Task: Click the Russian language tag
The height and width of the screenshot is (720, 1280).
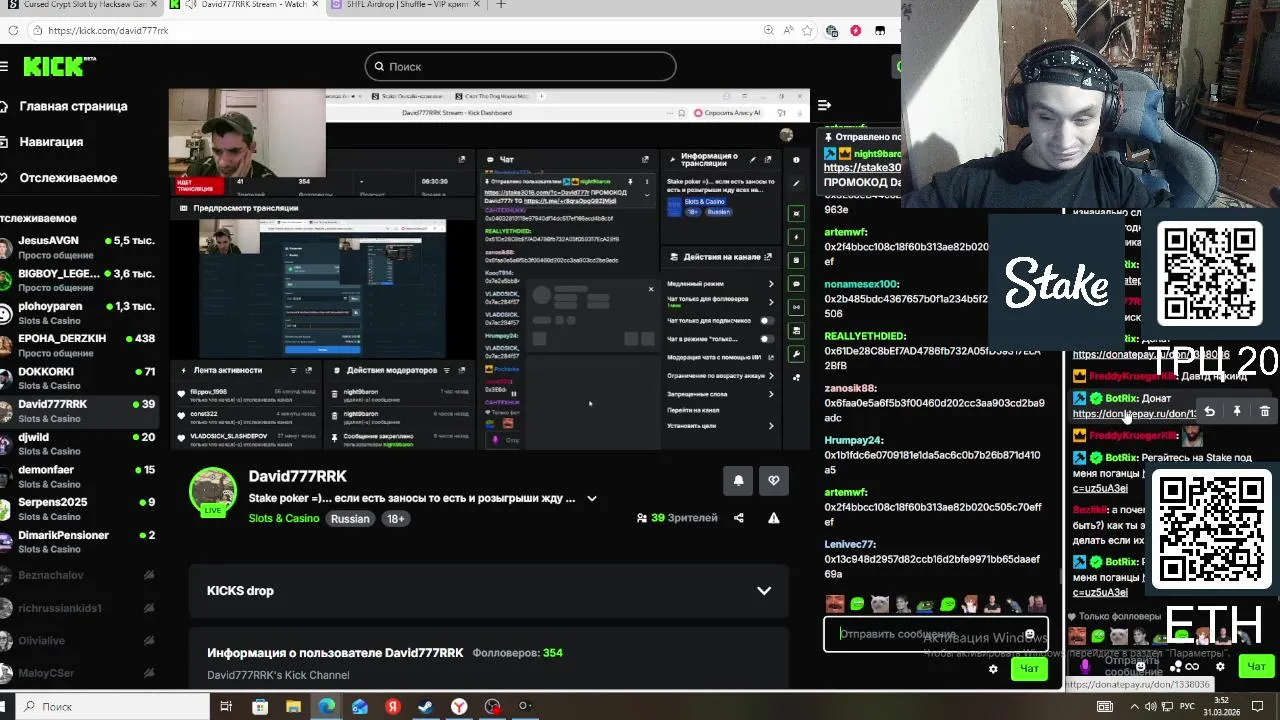Action: 350,518
